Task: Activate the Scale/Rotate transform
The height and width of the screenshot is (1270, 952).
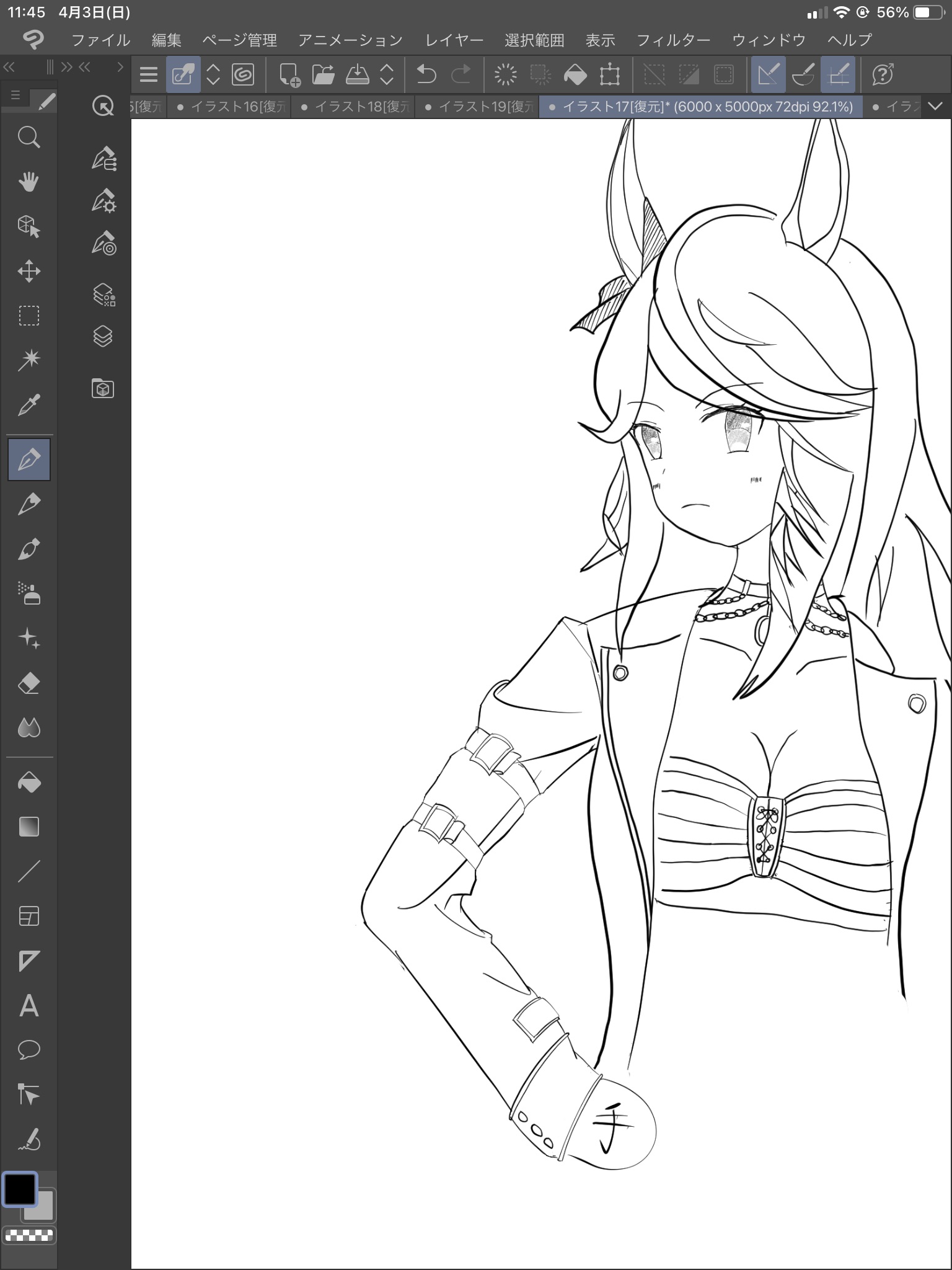Action: 610,75
